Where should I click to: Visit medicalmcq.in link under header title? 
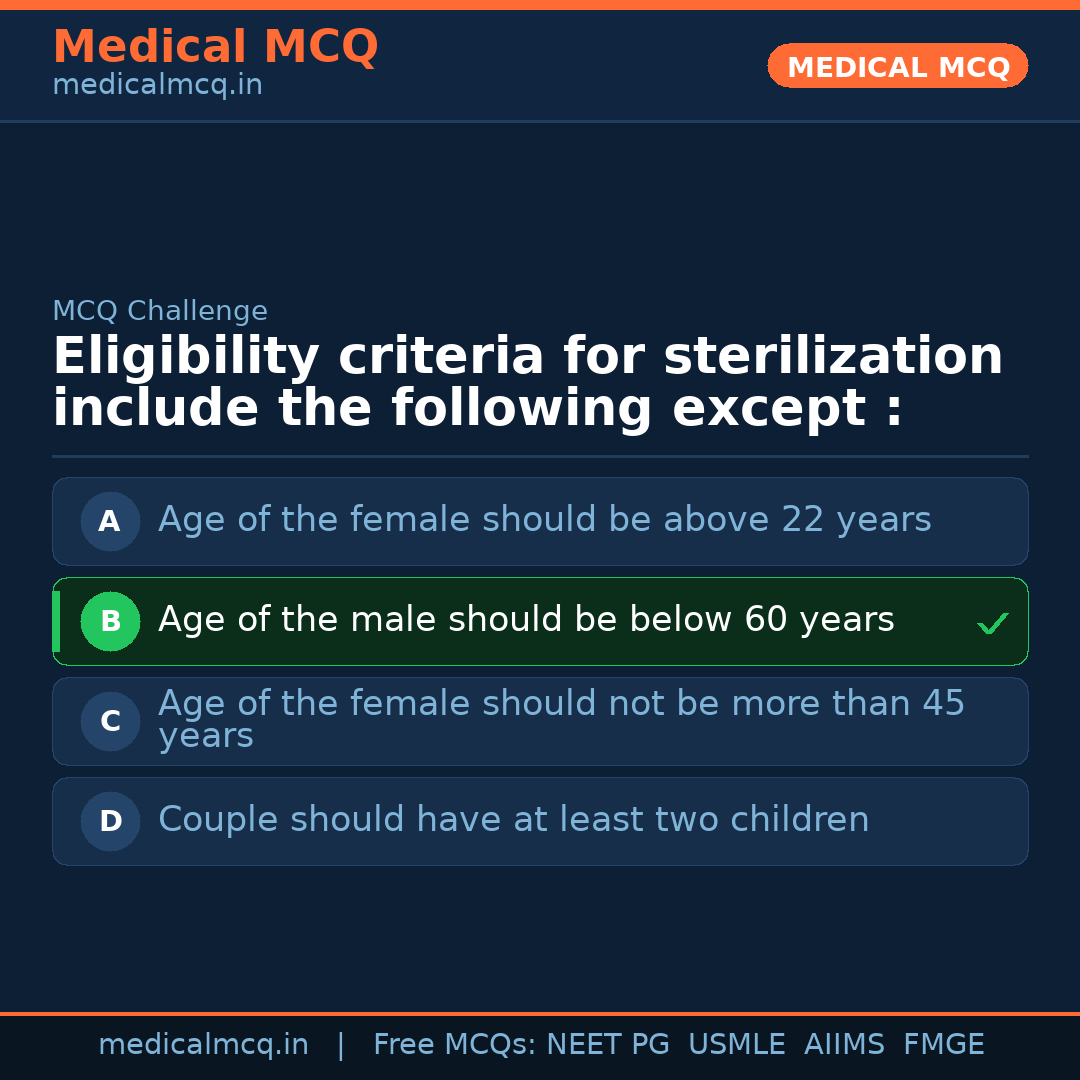[157, 86]
